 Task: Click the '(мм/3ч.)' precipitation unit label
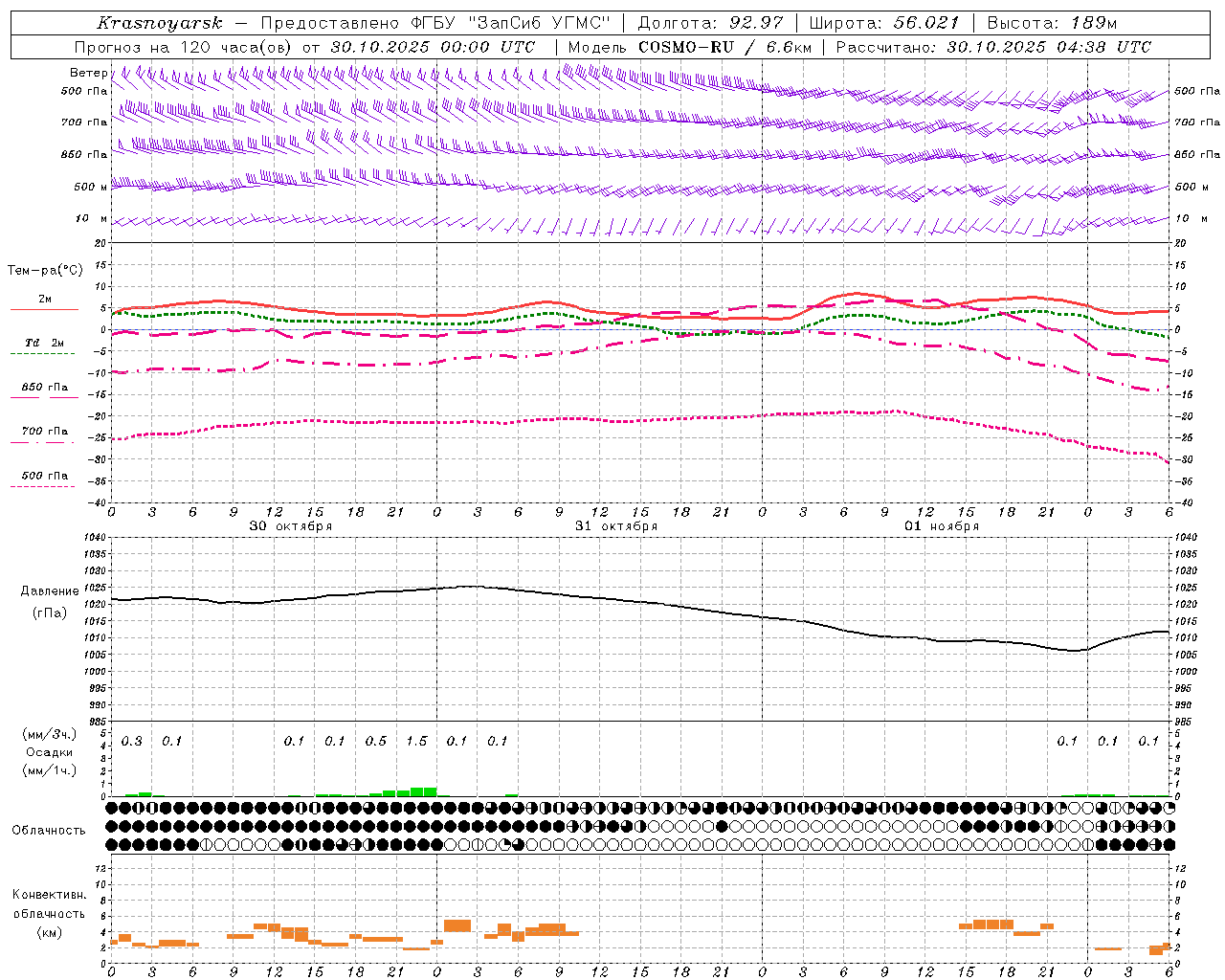pyautogui.click(x=50, y=734)
